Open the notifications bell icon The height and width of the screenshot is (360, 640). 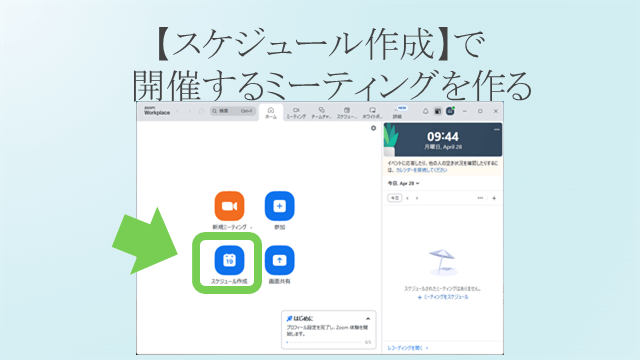click(425, 111)
